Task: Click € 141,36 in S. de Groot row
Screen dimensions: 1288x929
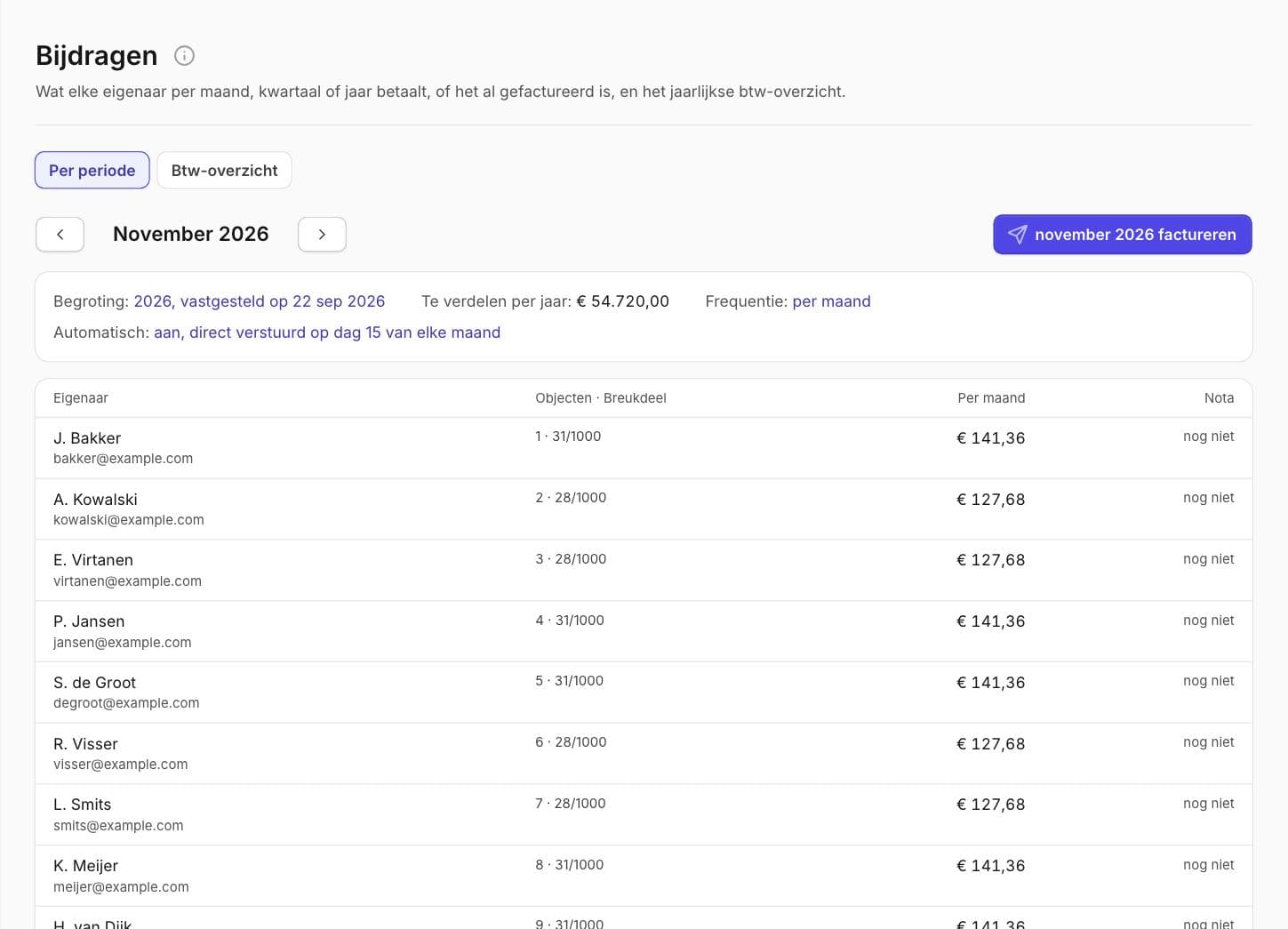Action: click(991, 683)
